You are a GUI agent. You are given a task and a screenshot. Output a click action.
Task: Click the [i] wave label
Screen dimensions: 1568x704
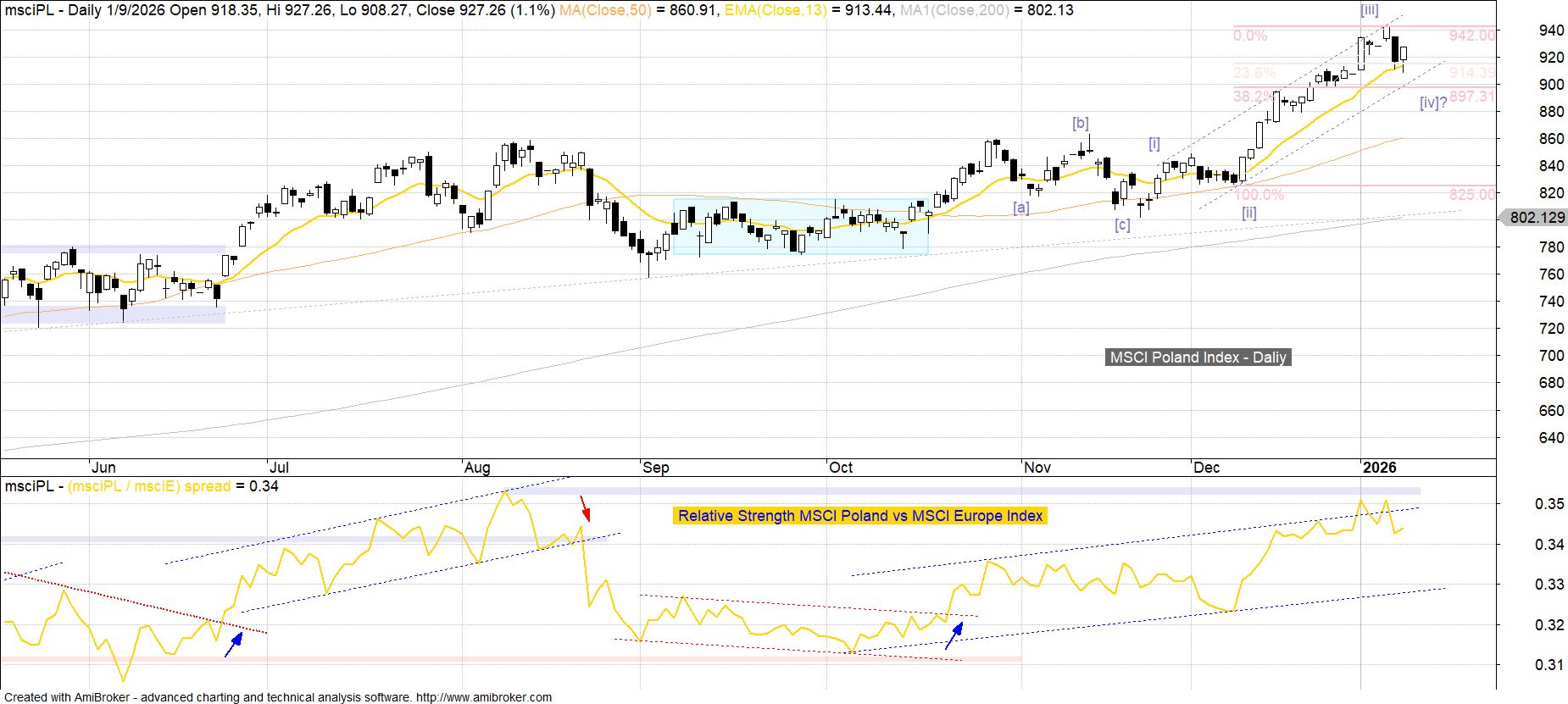[1154, 144]
